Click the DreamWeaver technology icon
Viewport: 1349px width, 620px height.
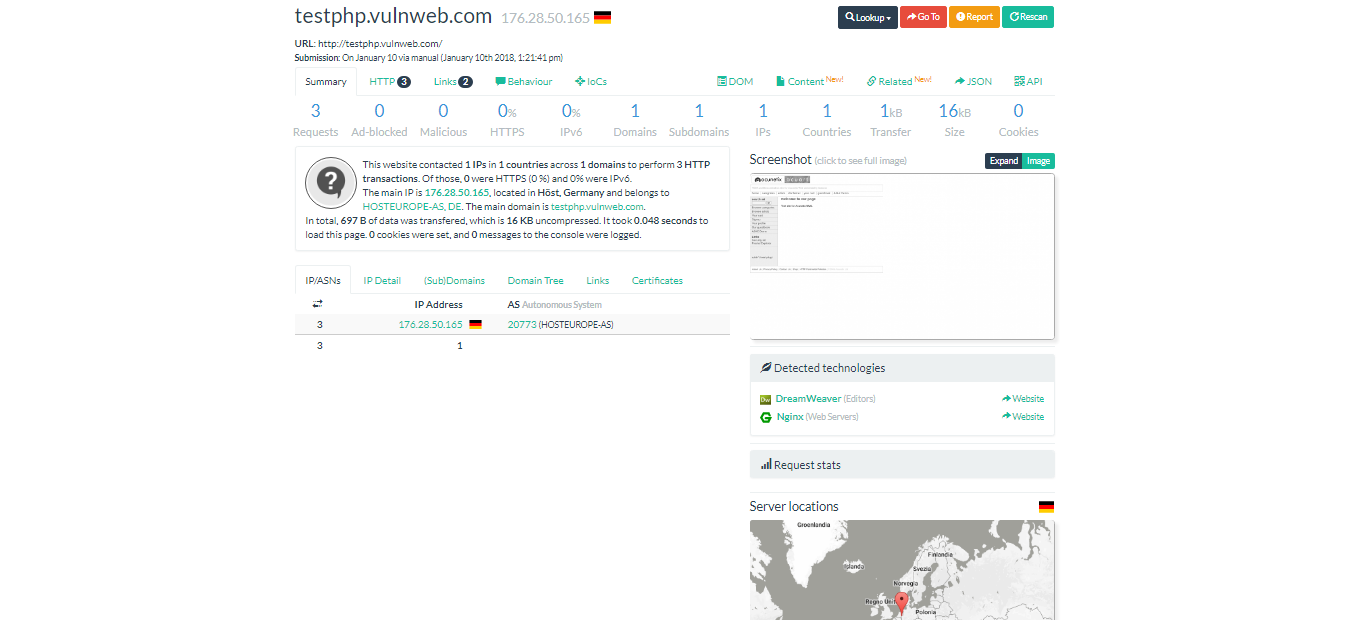tap(766, 399)
